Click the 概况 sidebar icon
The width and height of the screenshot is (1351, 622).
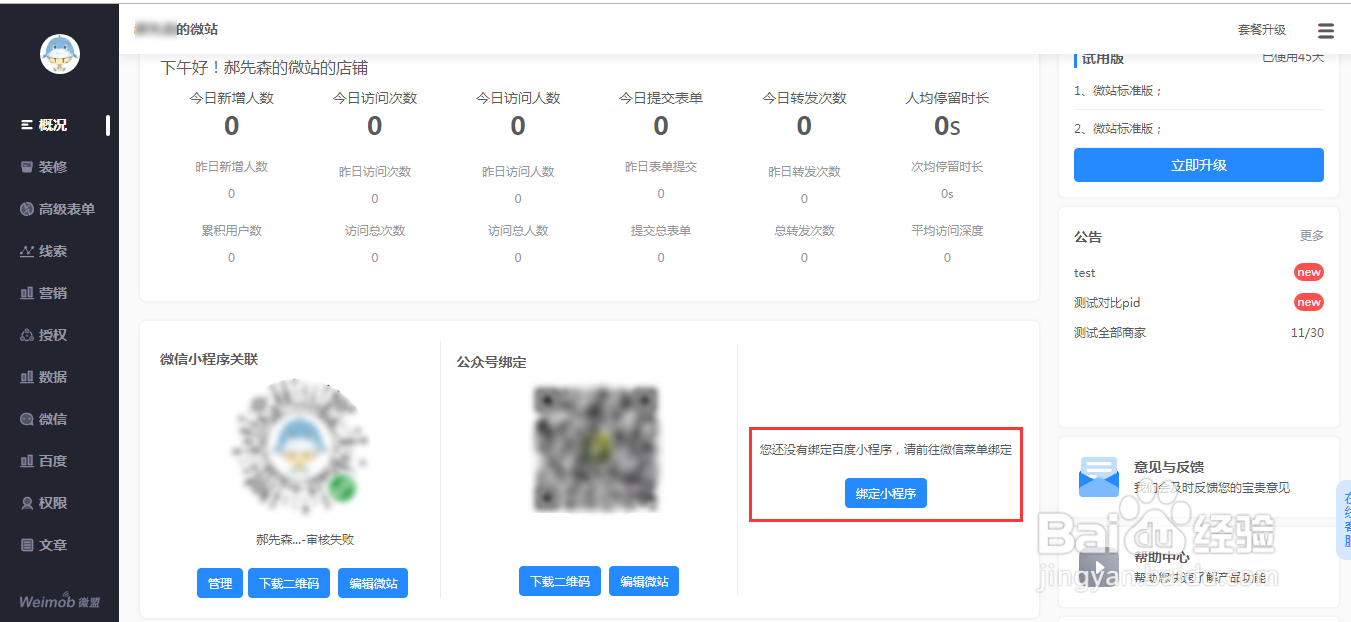[27, 125]
